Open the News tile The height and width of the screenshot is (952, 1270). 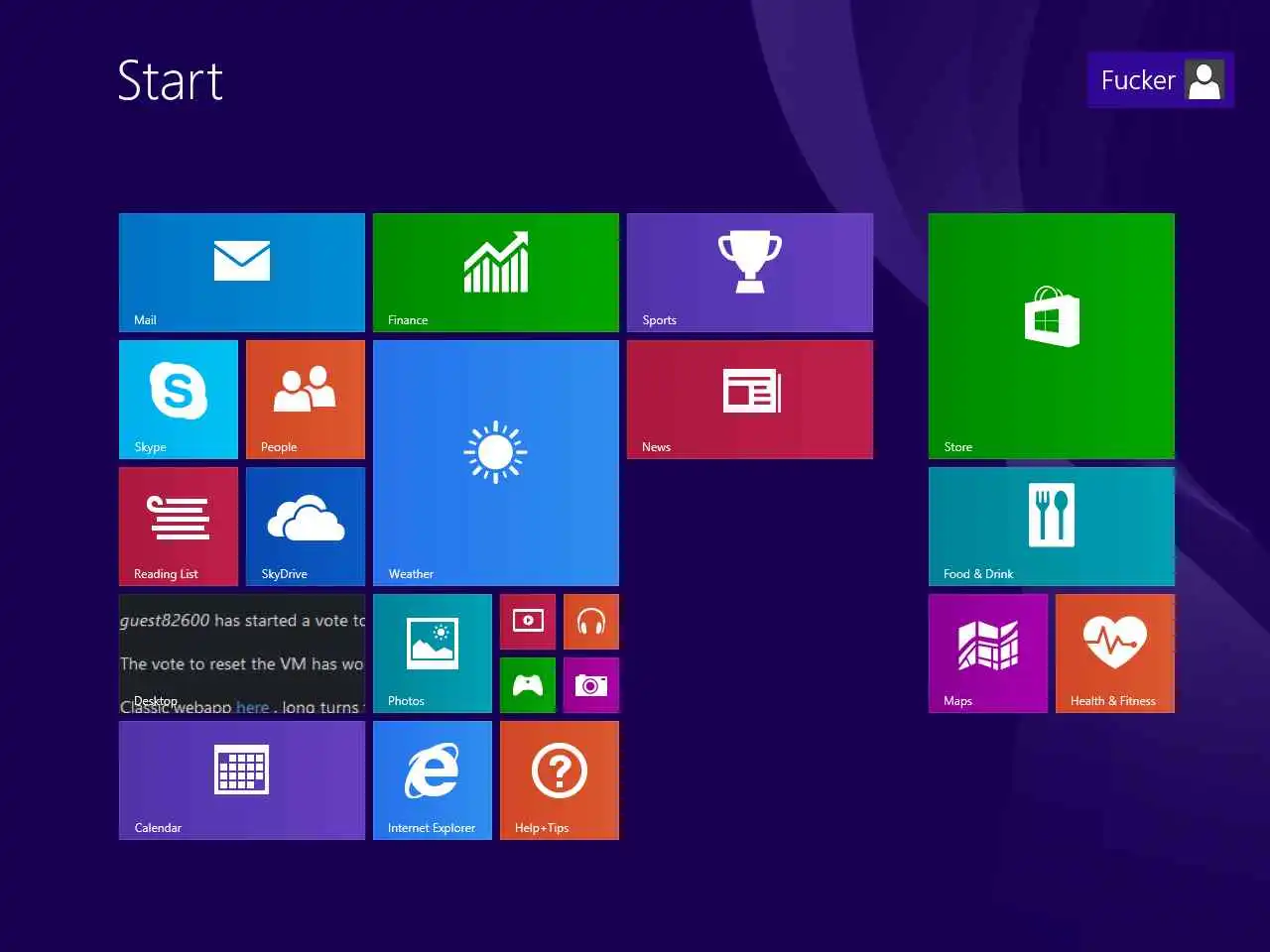click(x=750, y=400)
